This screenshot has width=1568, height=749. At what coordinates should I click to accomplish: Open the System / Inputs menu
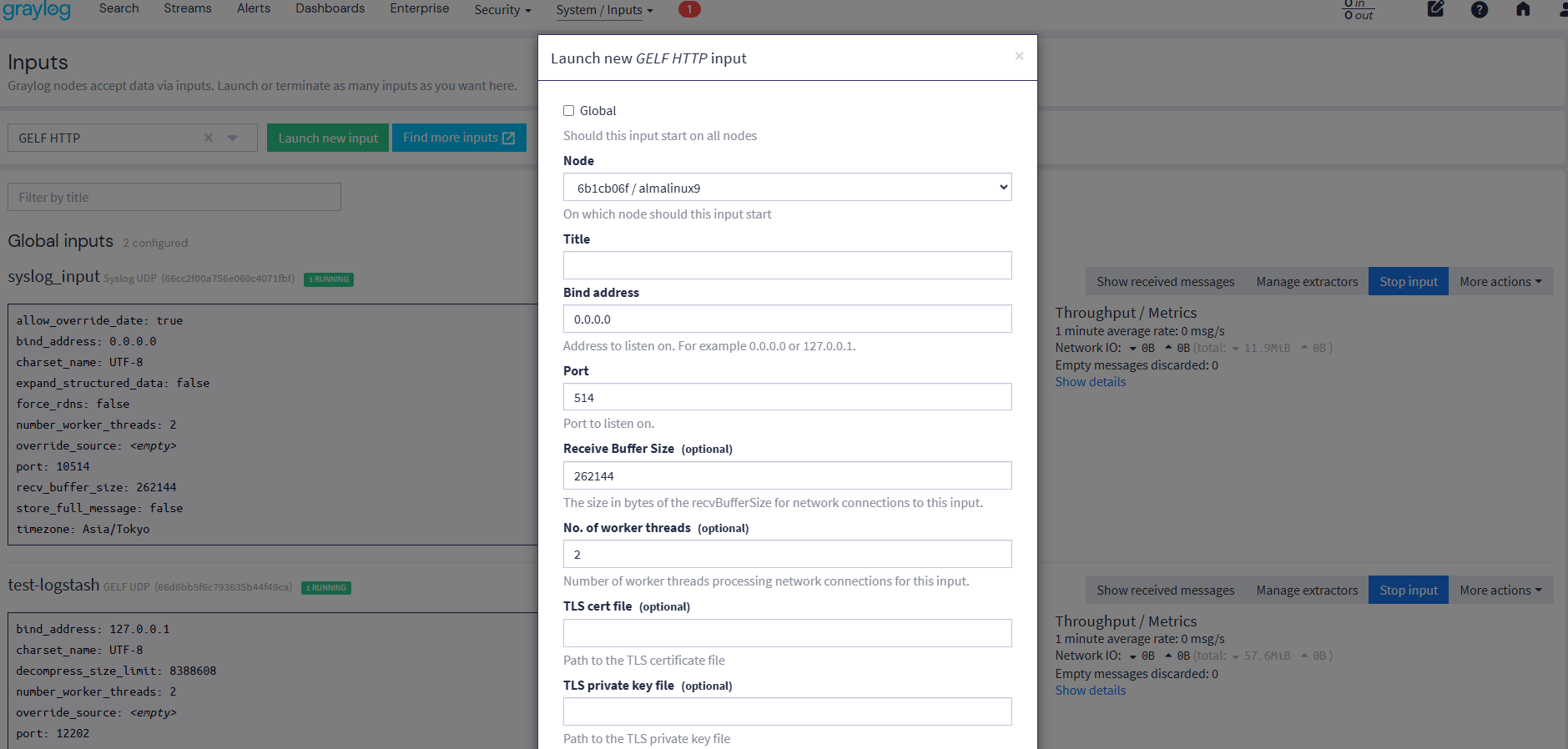604,10
